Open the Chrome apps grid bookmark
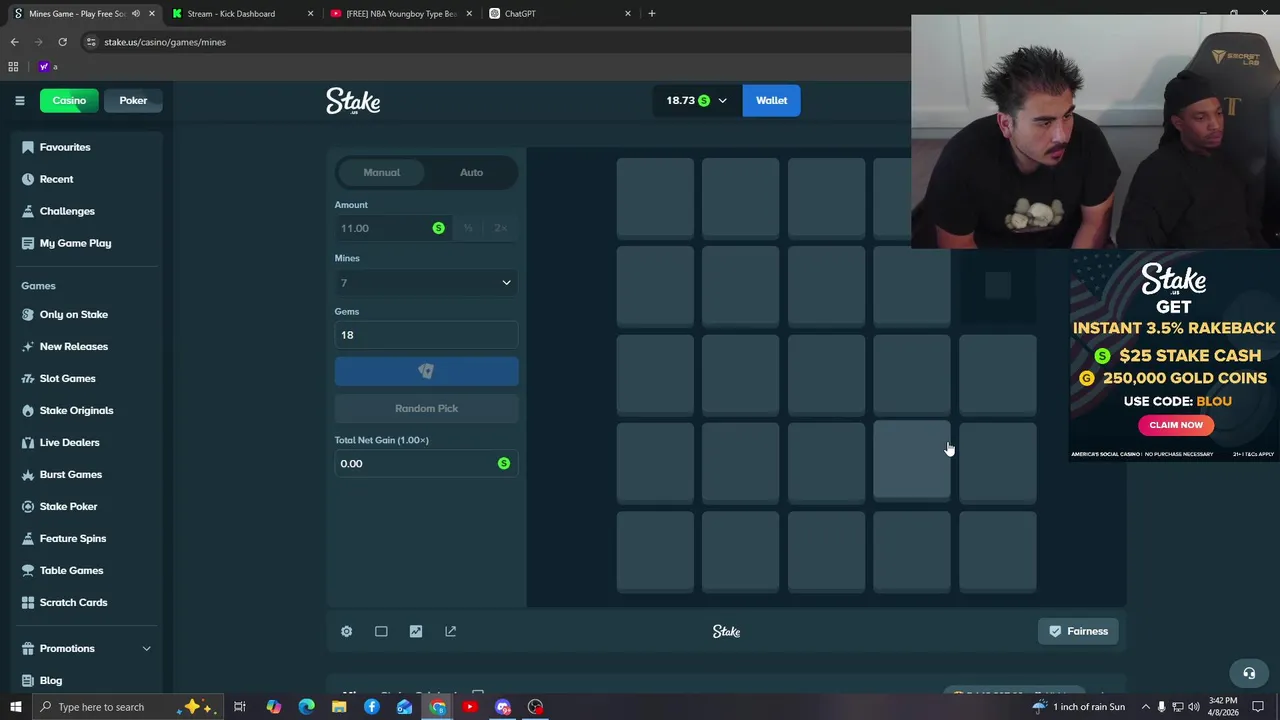The width and height of the screenshot is (1280, 720). [13, 67]
